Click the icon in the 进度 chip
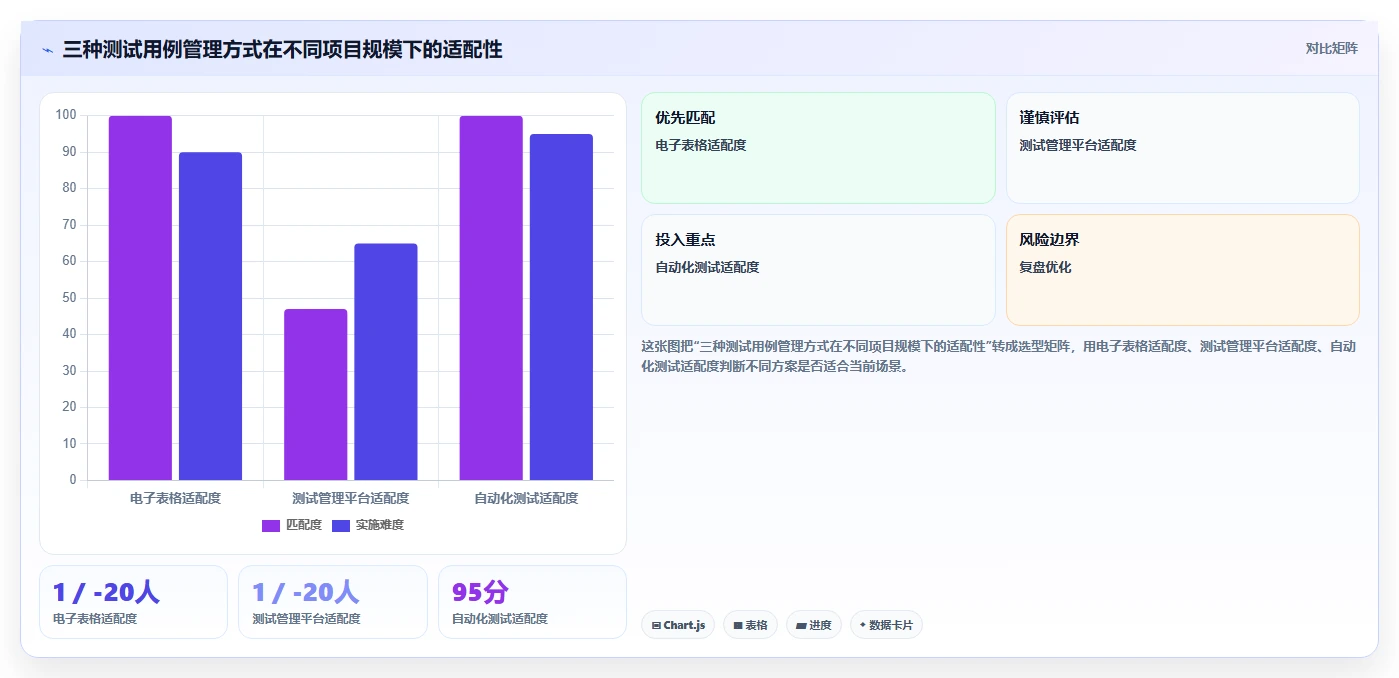The height and width of the screenshot is (678, 1399). click(801, 626)
